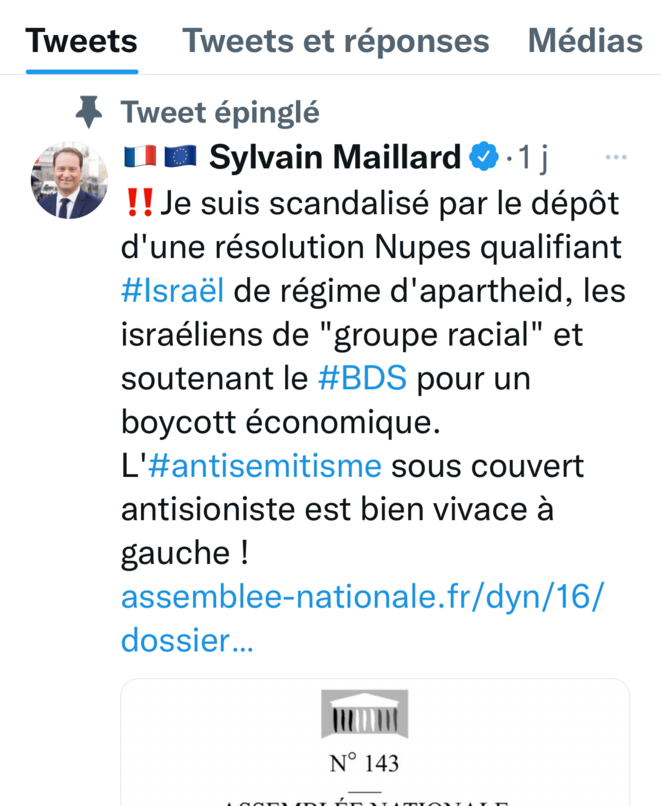Open the tweet's more options menu
This screenshot has height=806, width=661.
coord(616,157)
